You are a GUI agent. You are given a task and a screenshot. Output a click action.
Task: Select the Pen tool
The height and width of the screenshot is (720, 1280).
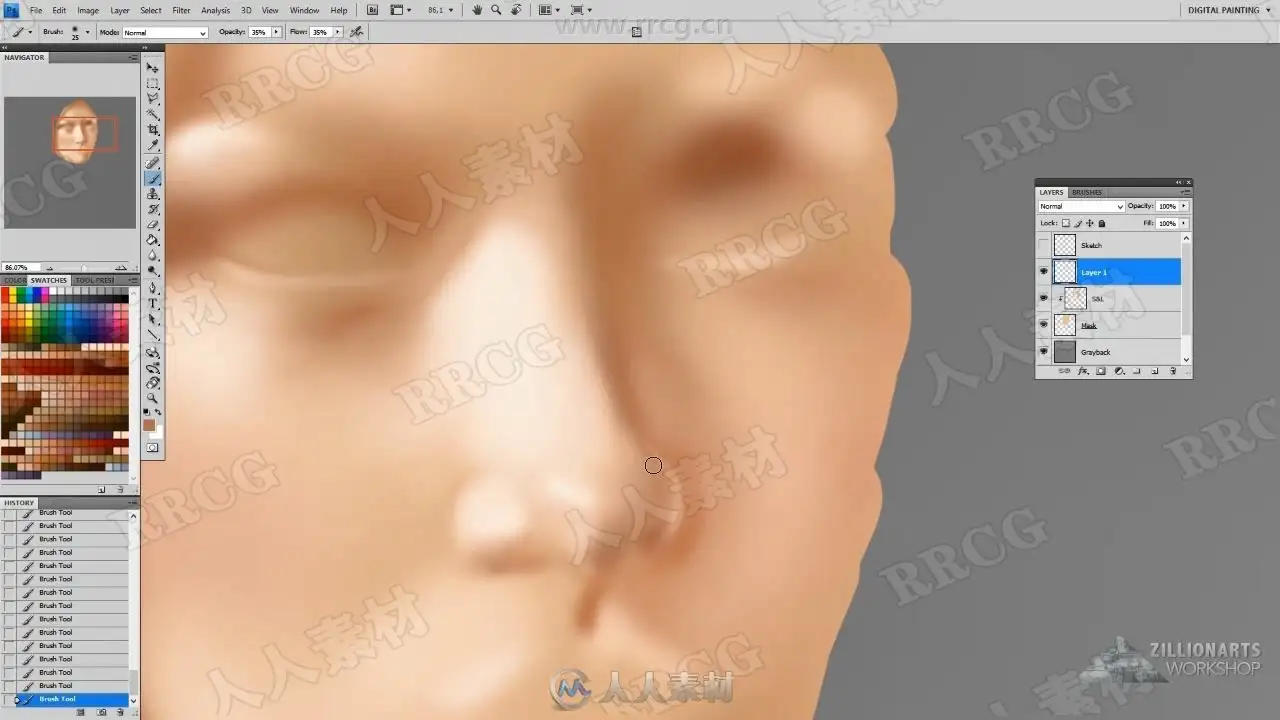153,288
